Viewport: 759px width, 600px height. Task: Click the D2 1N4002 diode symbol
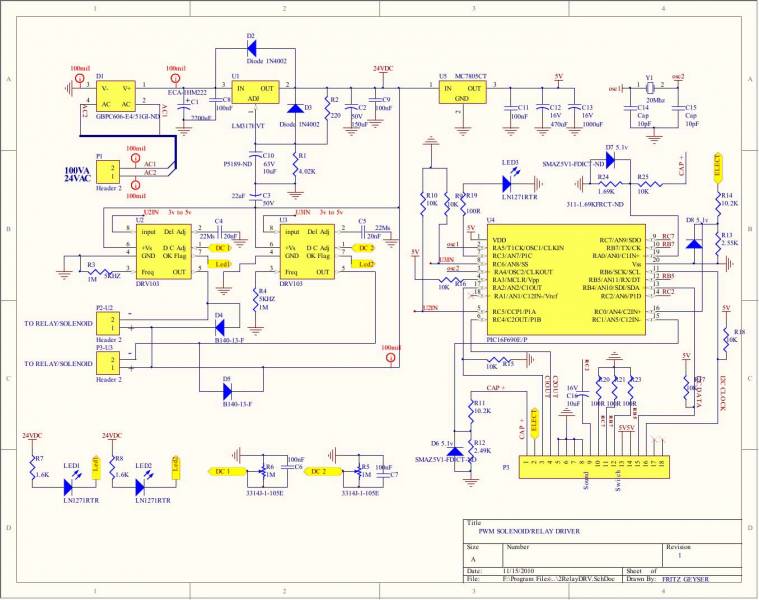[250, 47]
